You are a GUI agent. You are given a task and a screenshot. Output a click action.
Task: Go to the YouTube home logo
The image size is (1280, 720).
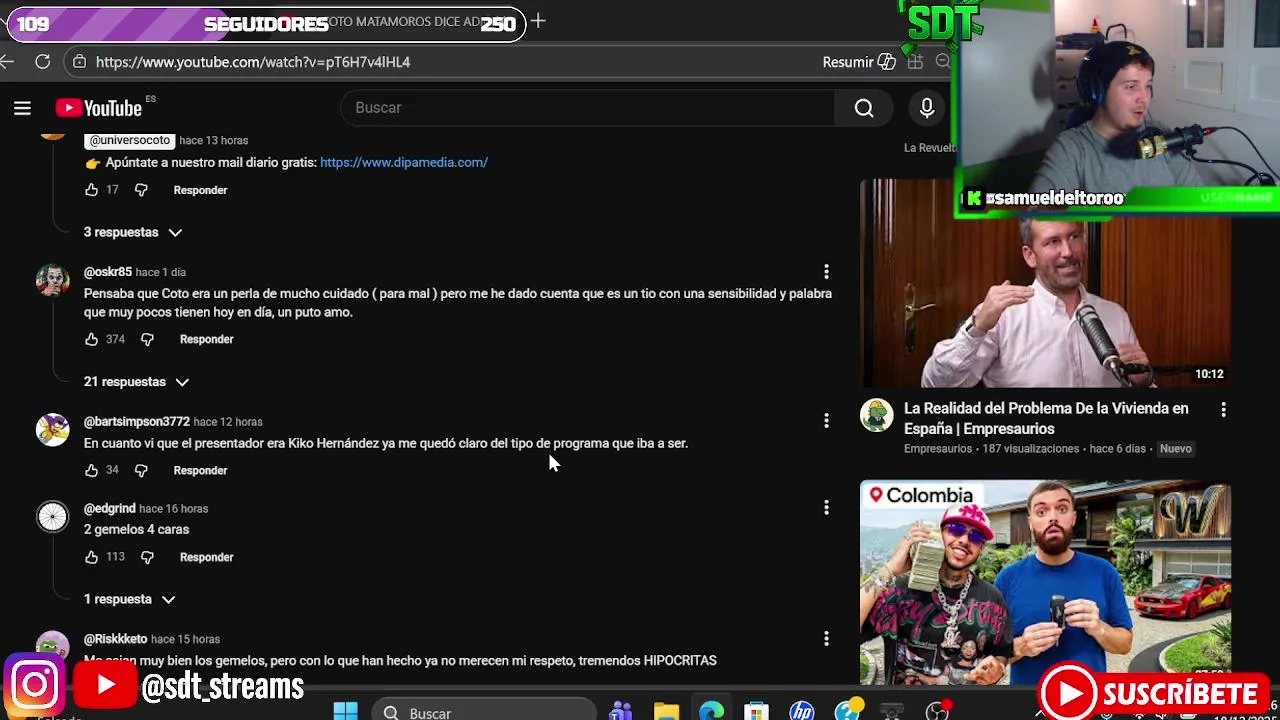(99, 108)
